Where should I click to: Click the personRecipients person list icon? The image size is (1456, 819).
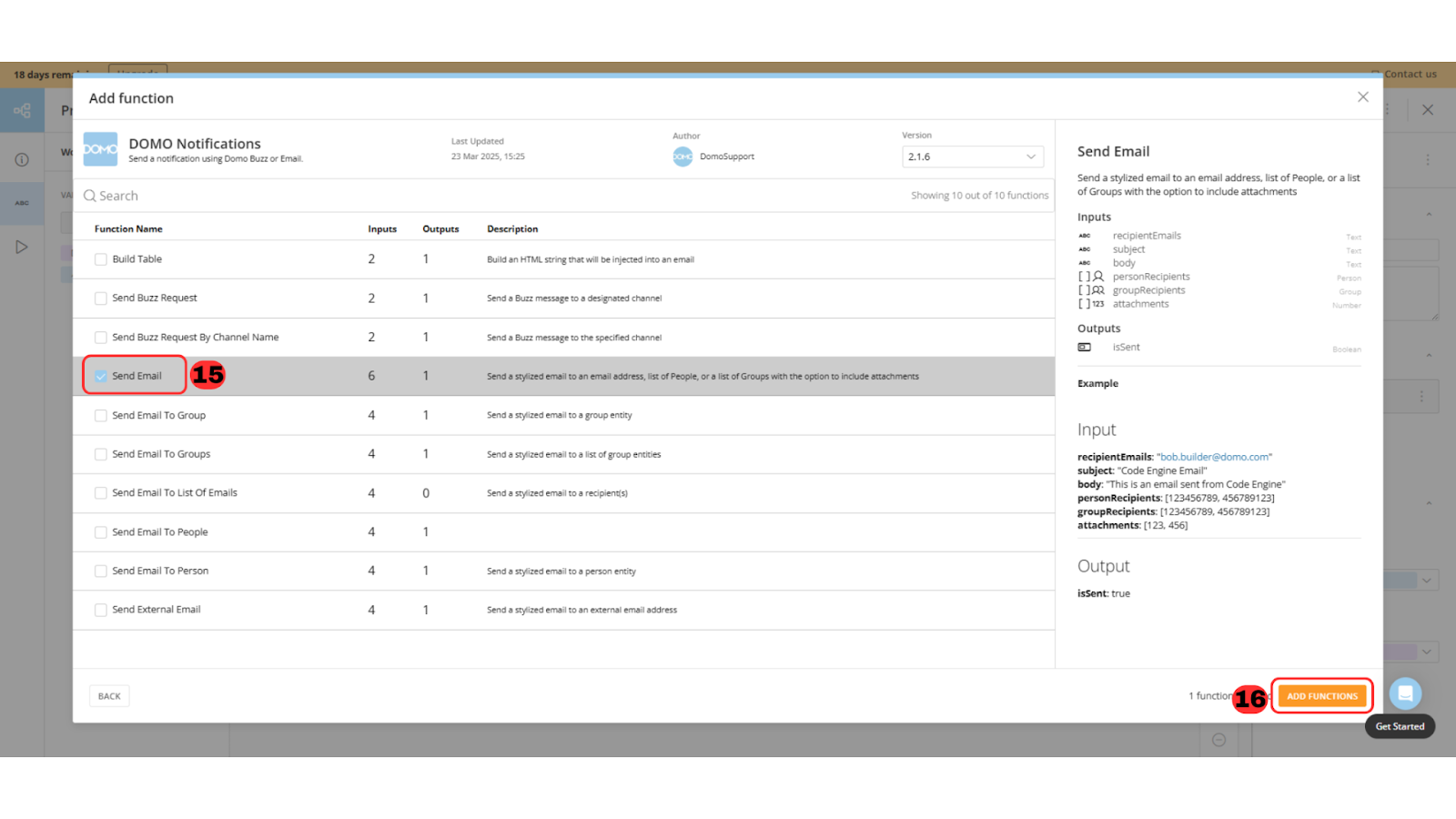point(1091,277)
